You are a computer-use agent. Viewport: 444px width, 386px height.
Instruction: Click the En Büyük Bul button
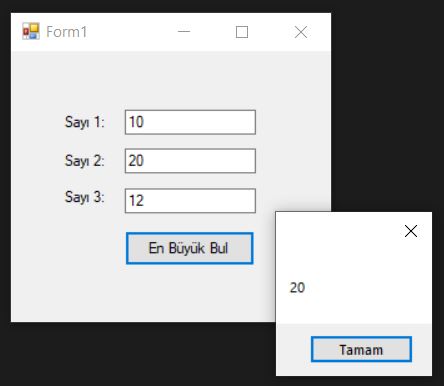pos(190,248)
